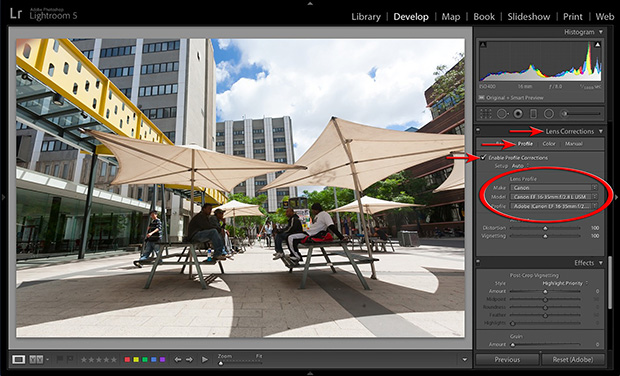620x376 pixels.
Task: Switch to Color lens corrections tab
Action: coord(549,144)
